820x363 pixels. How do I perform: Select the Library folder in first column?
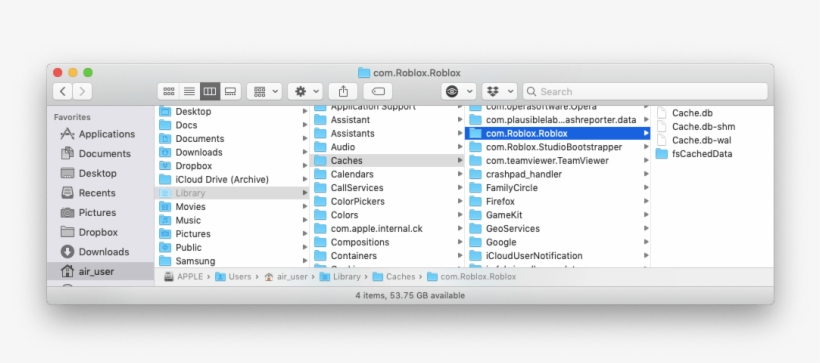[233, 193]
